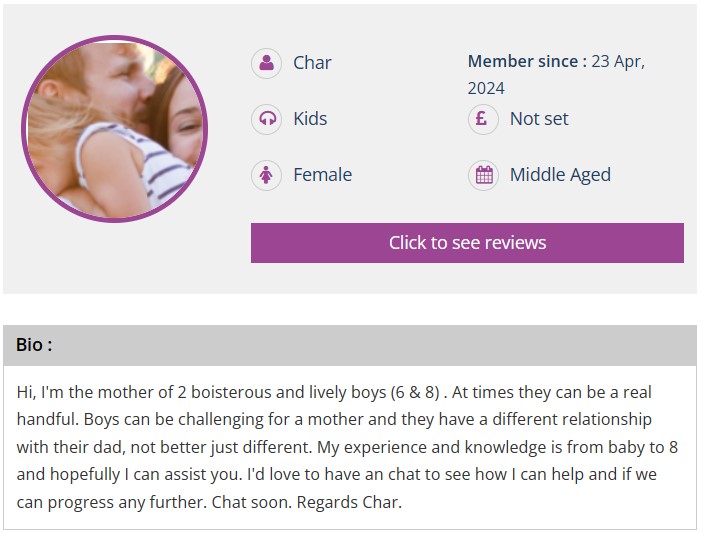Screen dimensions: 705x541
Task: Click the 23 Apr, 2024 date value
Action: click(617, 62)
